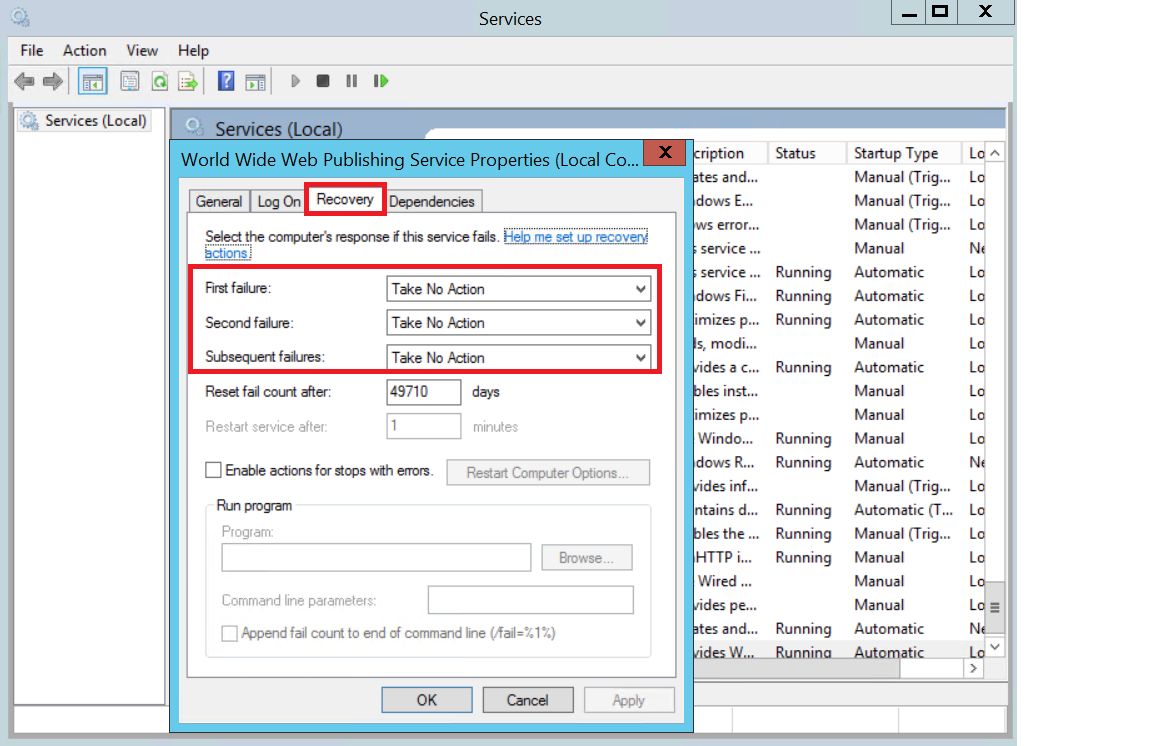This screenshot has width=1152, height=746.
Task: Click the Stop Service icon
Action: point(323,81)
